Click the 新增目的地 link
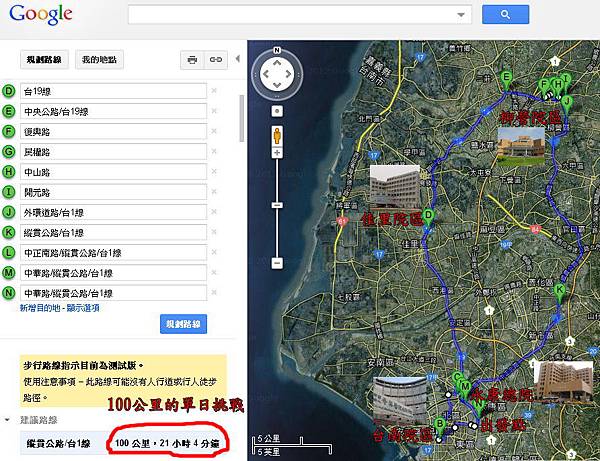Image resolution: width=600 pixels, height=461 pixels. click(x=40, y=308)
